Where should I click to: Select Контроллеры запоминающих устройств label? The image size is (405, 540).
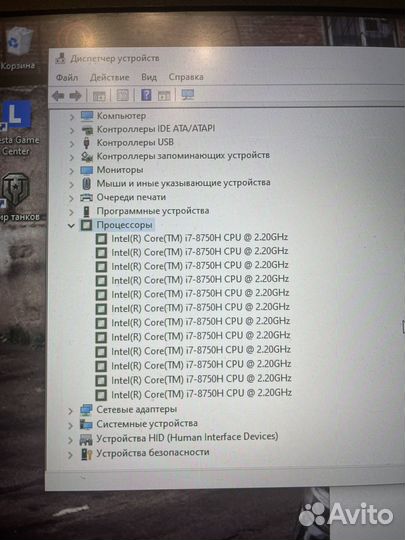tap(183, 156)
